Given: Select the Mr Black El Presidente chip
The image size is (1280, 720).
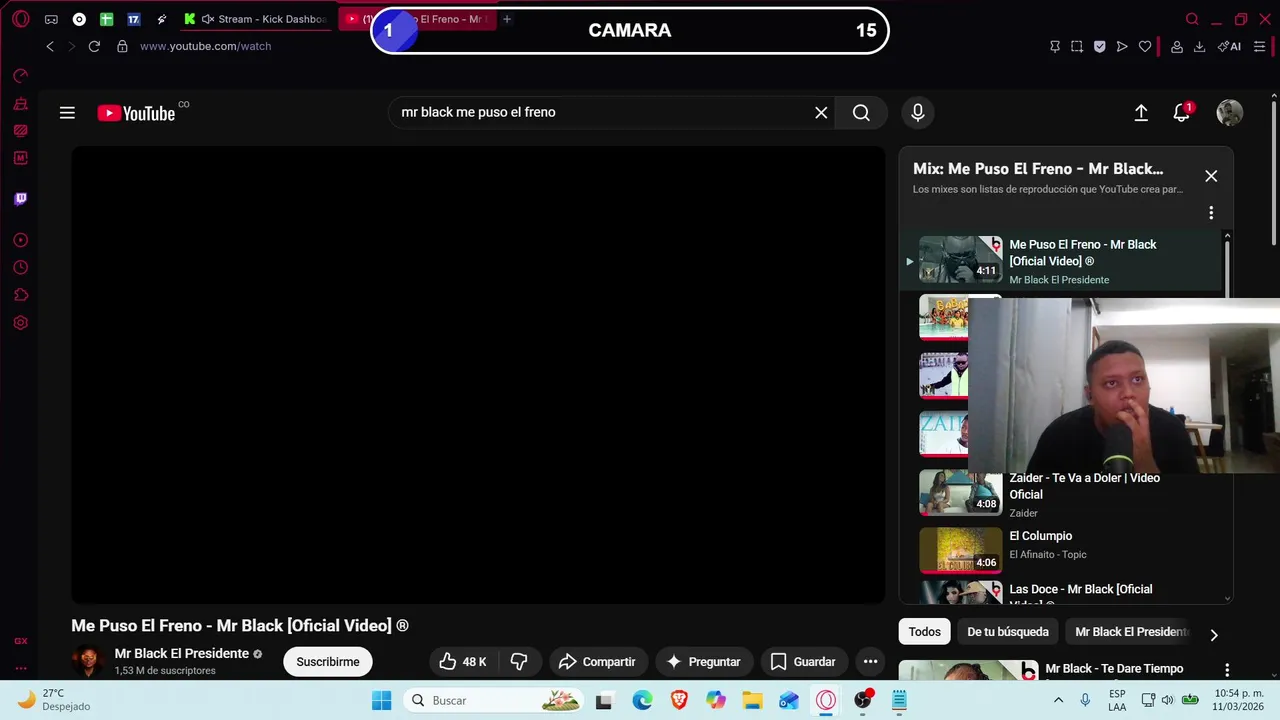Looking at the screenshot, I should (1131, 632).
